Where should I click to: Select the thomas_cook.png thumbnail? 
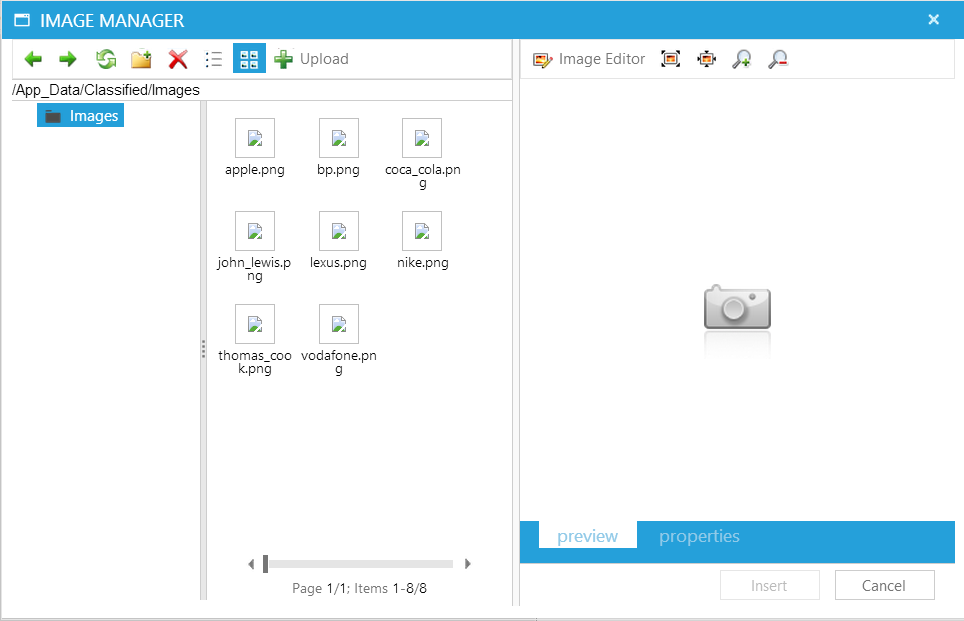click(255, 323)
